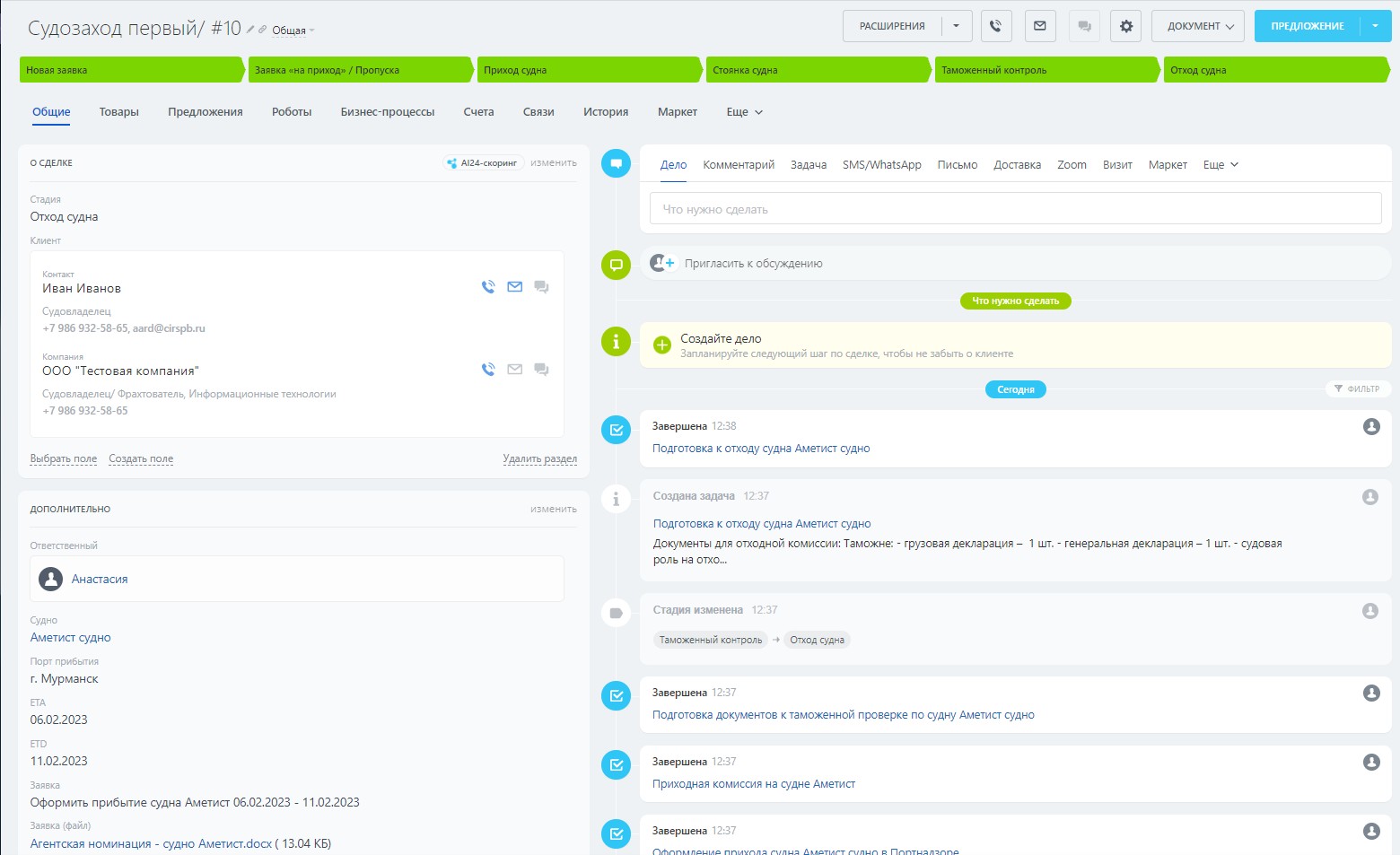Click the Что нужно сделать input field

1015,209
